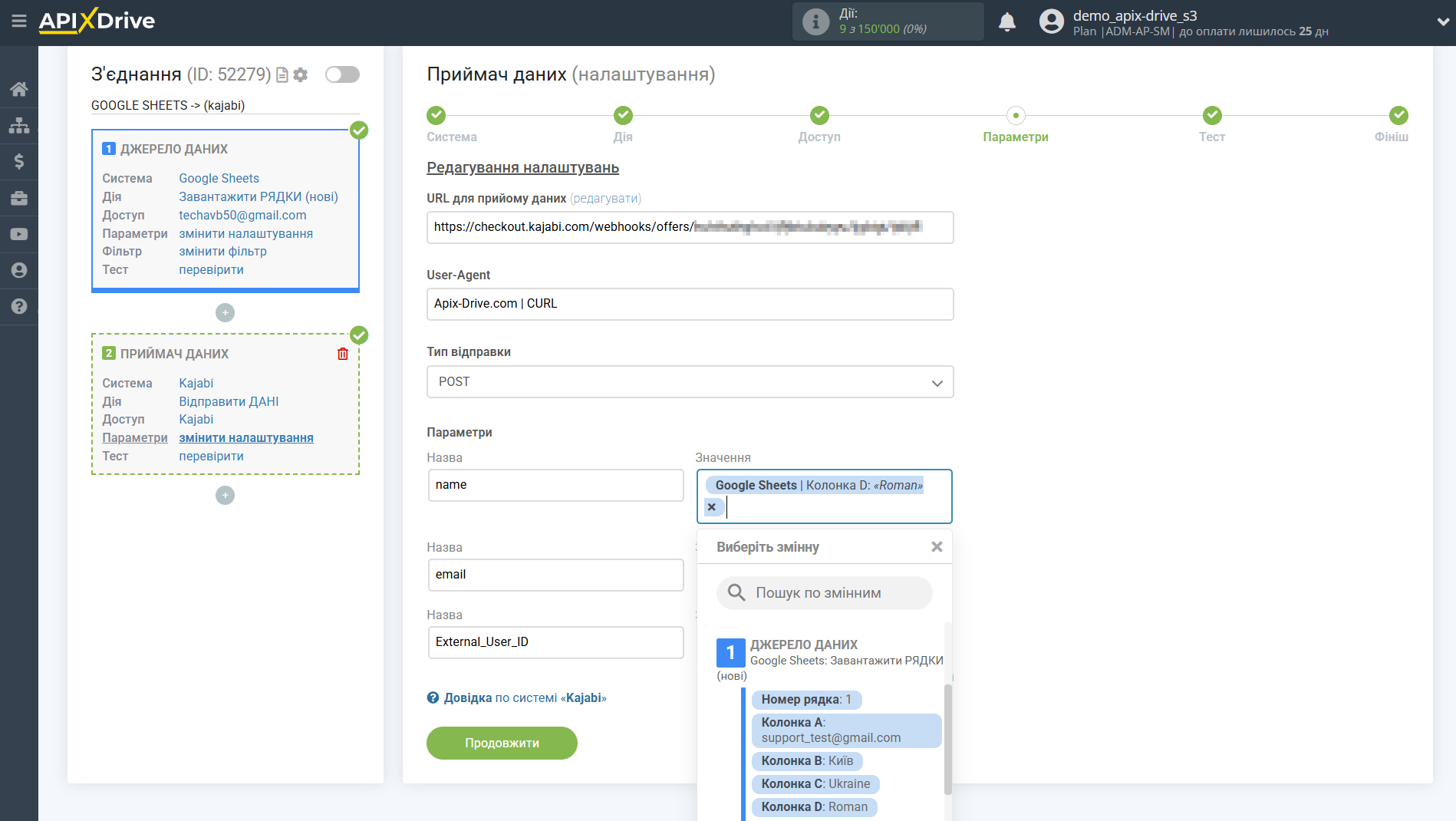Open the home icon in the sidebar
This screenshot has height=821, width=1456.
pos(18,89)
